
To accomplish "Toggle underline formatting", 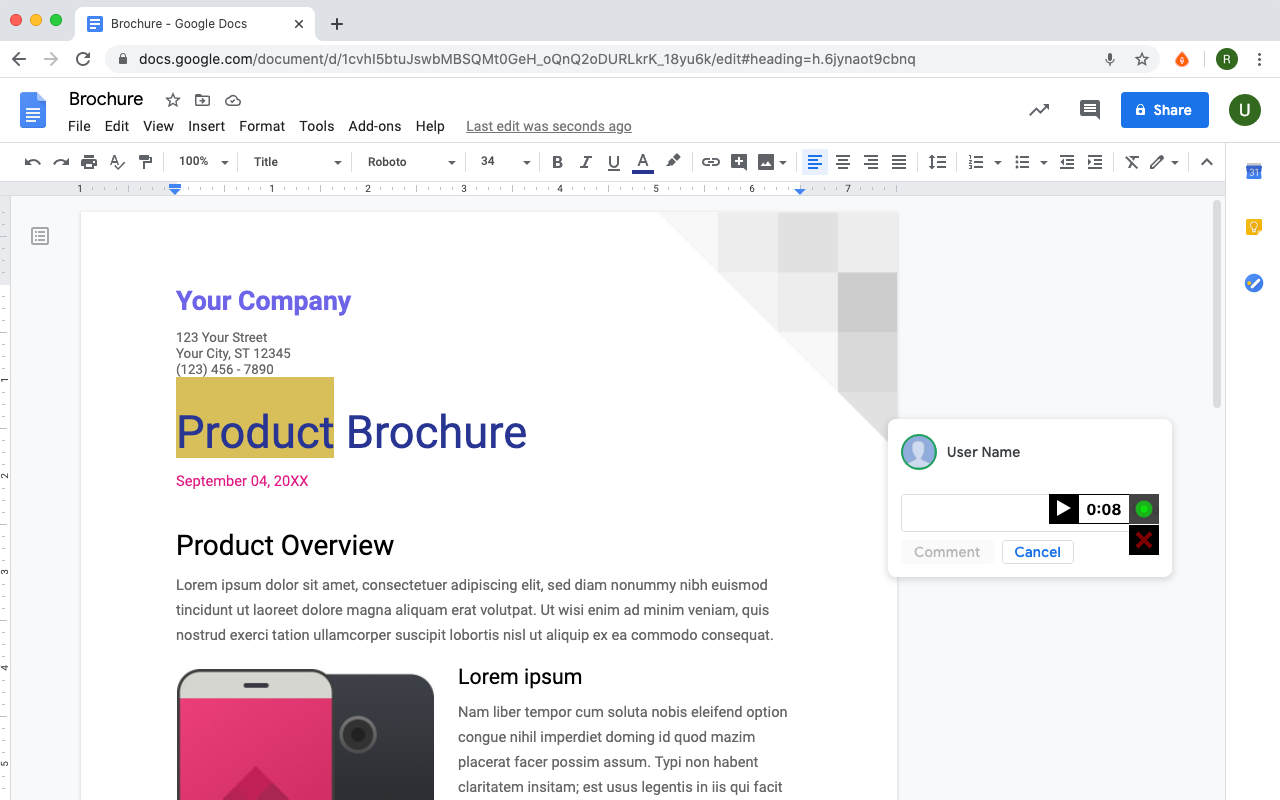I will coord(614,162).
